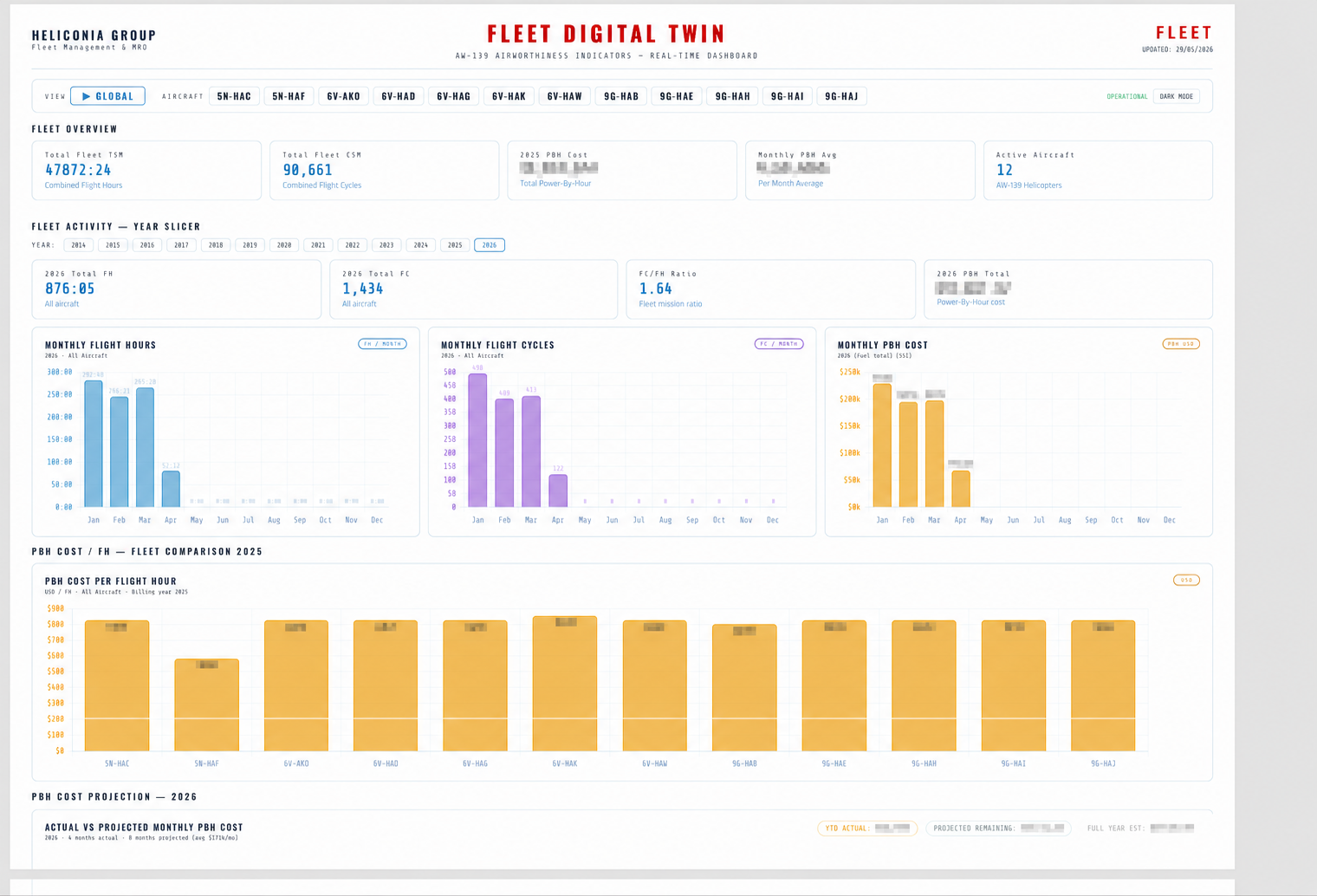The height and width of the screenshot is (896, 1317).
Task: Click the FLEET DIGITAL TWIN title
Action: click(x=607, y=34)
